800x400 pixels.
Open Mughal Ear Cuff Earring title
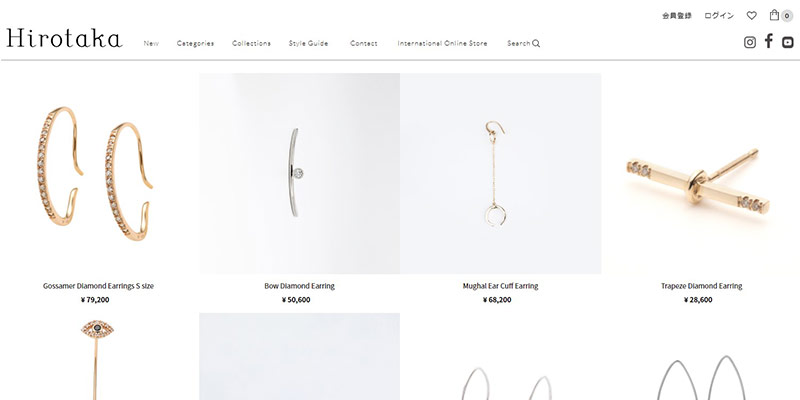(501, 286)
